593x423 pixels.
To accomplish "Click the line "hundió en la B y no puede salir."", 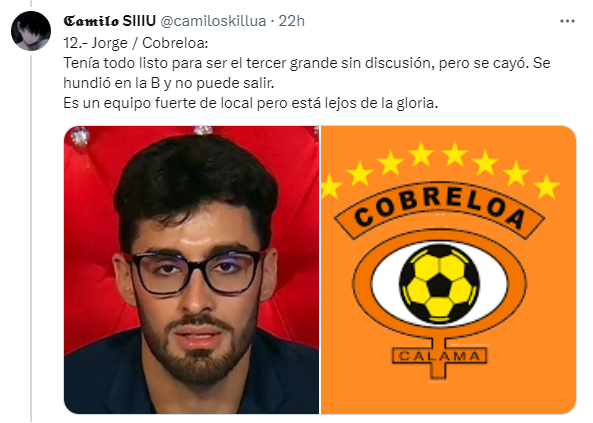I will [169, 83].
